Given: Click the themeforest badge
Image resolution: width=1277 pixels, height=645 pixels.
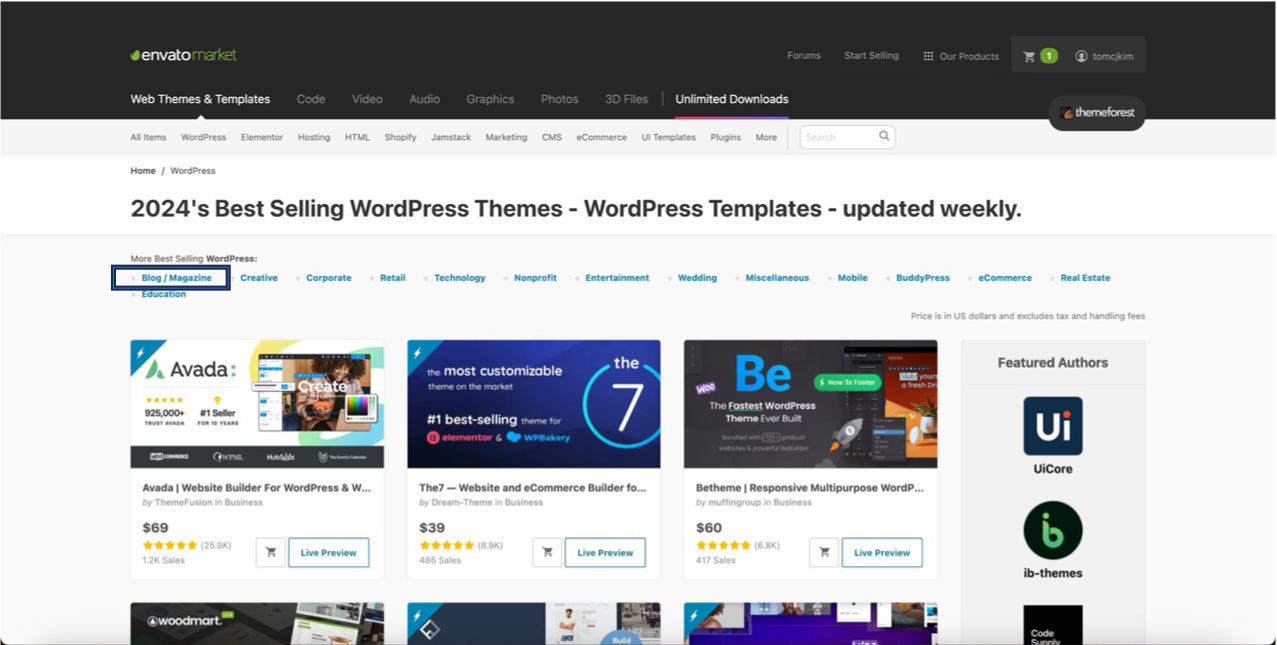Looking at the screenshot, I should point(1097,113).
